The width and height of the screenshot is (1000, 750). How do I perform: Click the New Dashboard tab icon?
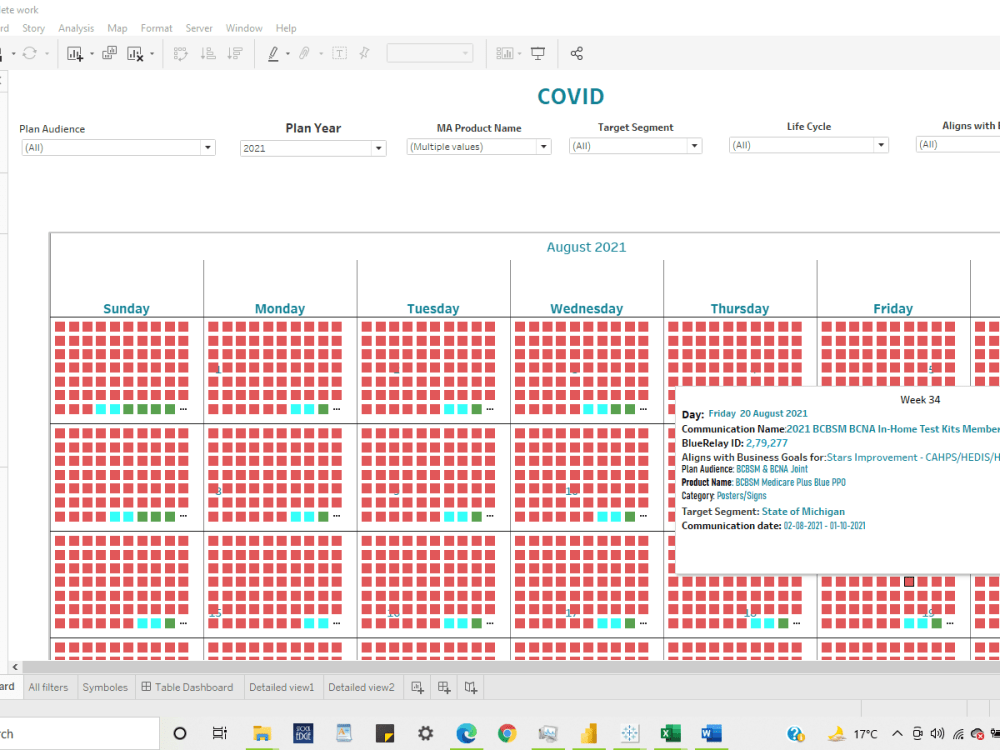click(444, 688)
